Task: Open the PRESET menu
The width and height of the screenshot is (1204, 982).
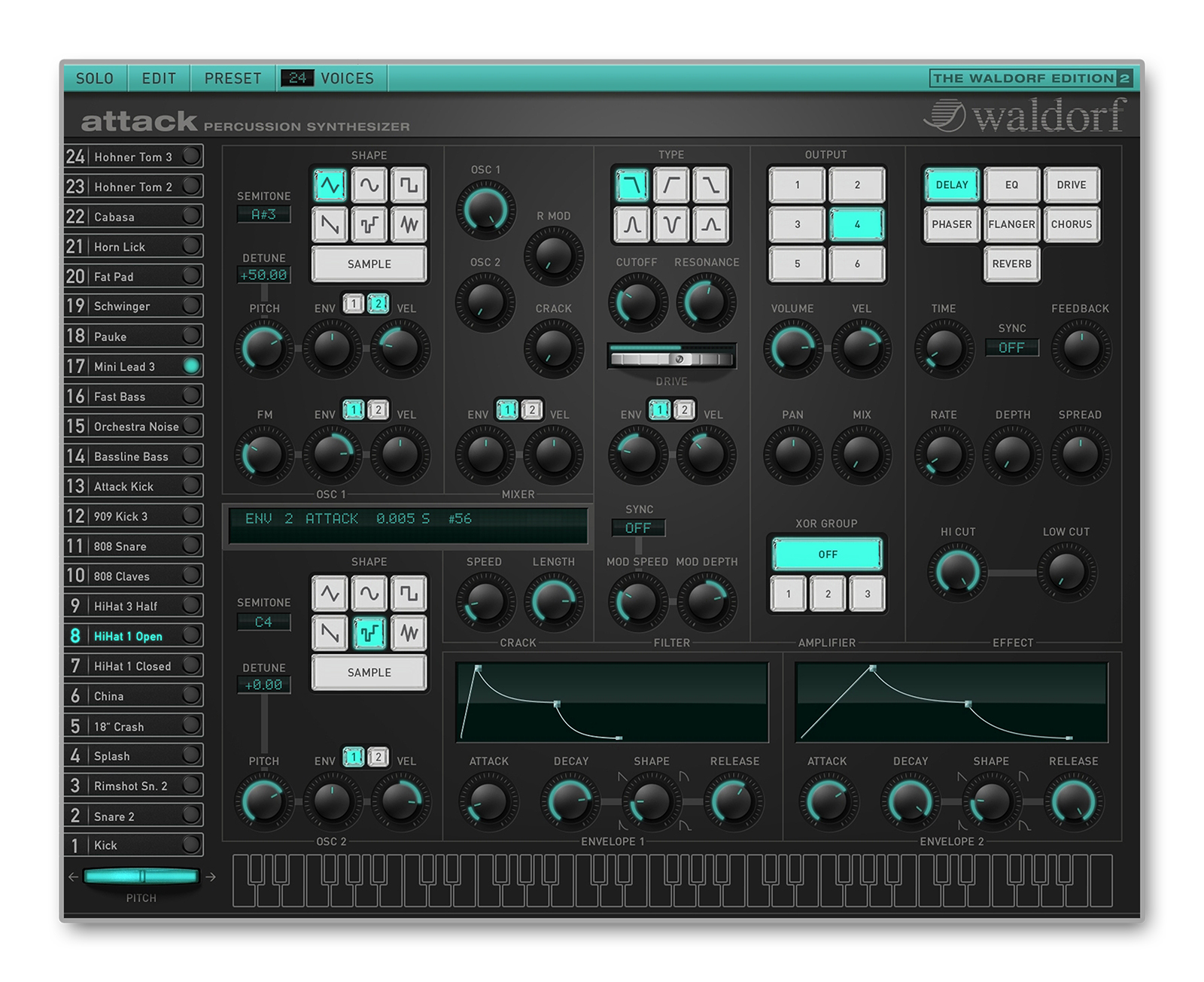Action: coord(233,78)
